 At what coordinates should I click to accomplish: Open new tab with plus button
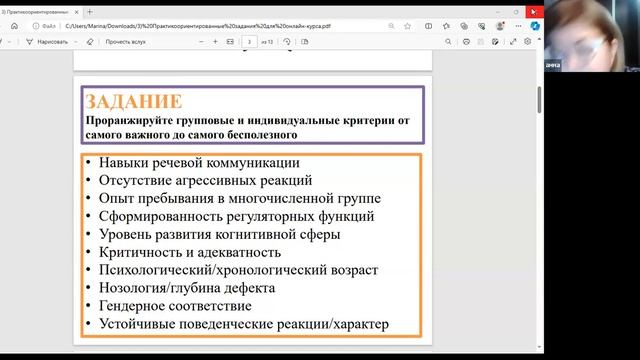[x=90, y=12]
